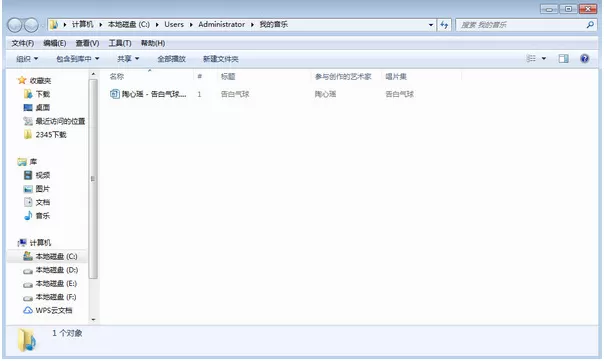The height and width of the screenshot is (361, 604).
Task: Click the navigation pane scrollbar thumb
Action: coord(93,178)
